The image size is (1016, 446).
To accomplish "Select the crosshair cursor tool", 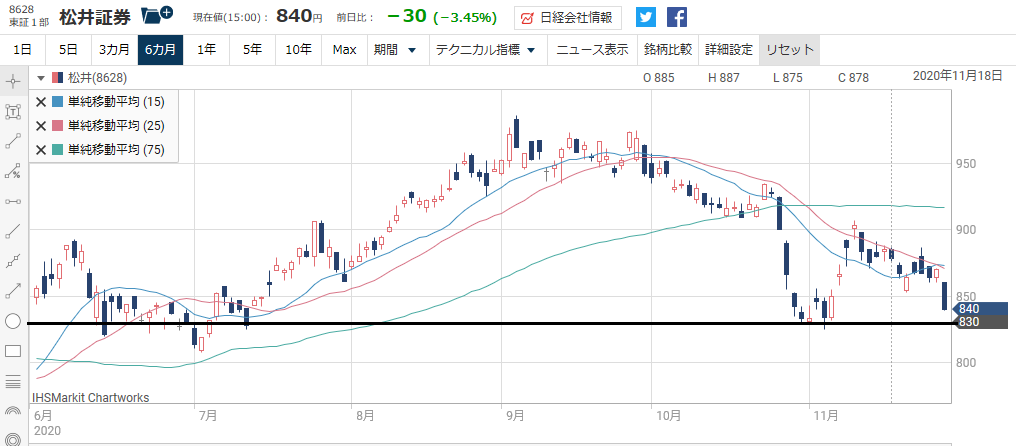I will (x=13, y=82).
